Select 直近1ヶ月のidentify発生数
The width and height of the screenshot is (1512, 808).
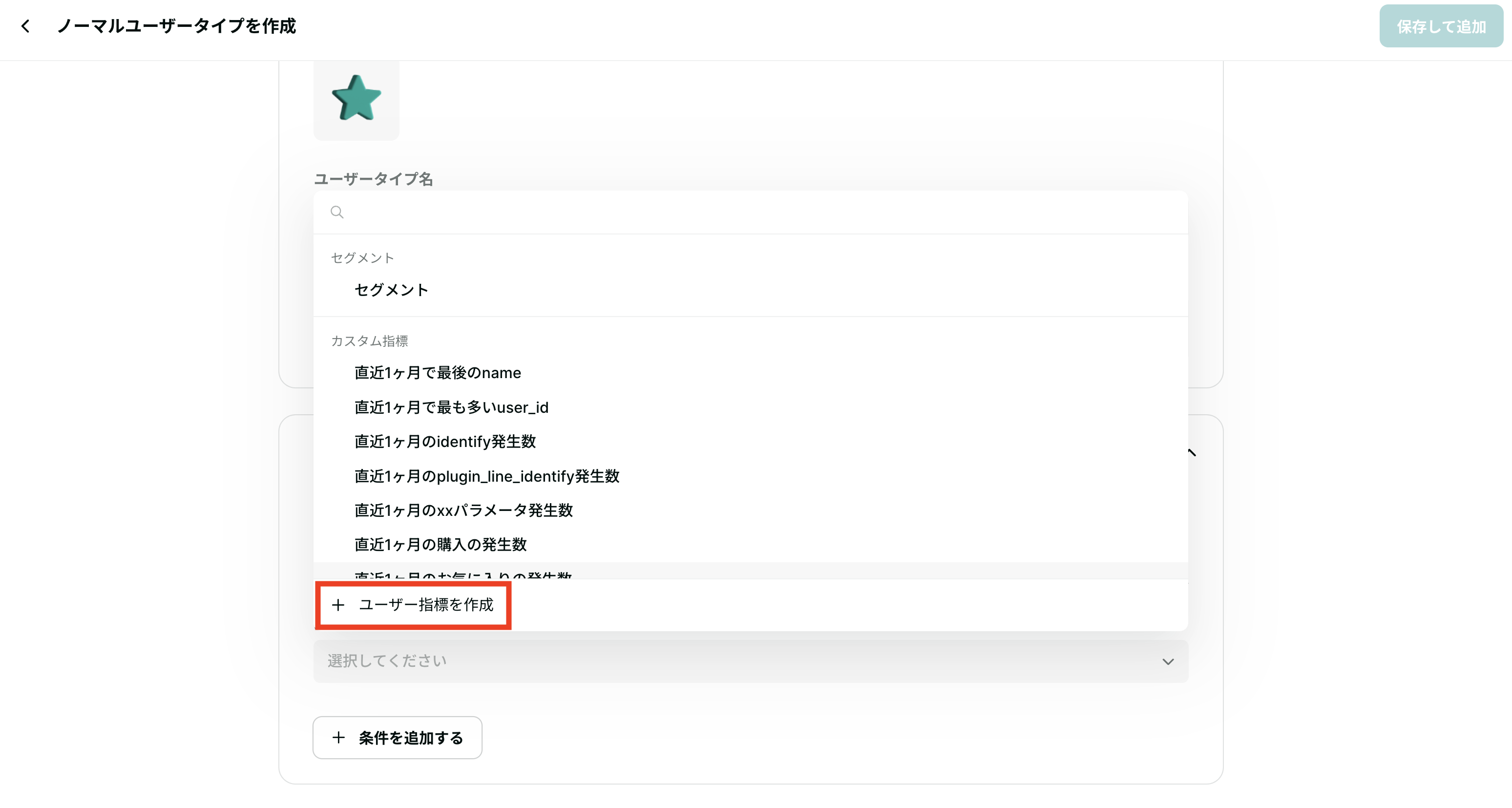pyautogui.click(x=751, y=442)
